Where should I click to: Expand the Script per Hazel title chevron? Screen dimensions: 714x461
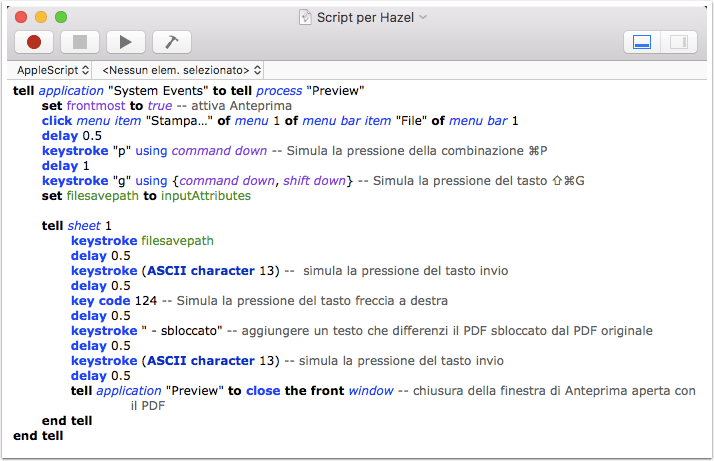pyautogui.click(x=423, y=17)
